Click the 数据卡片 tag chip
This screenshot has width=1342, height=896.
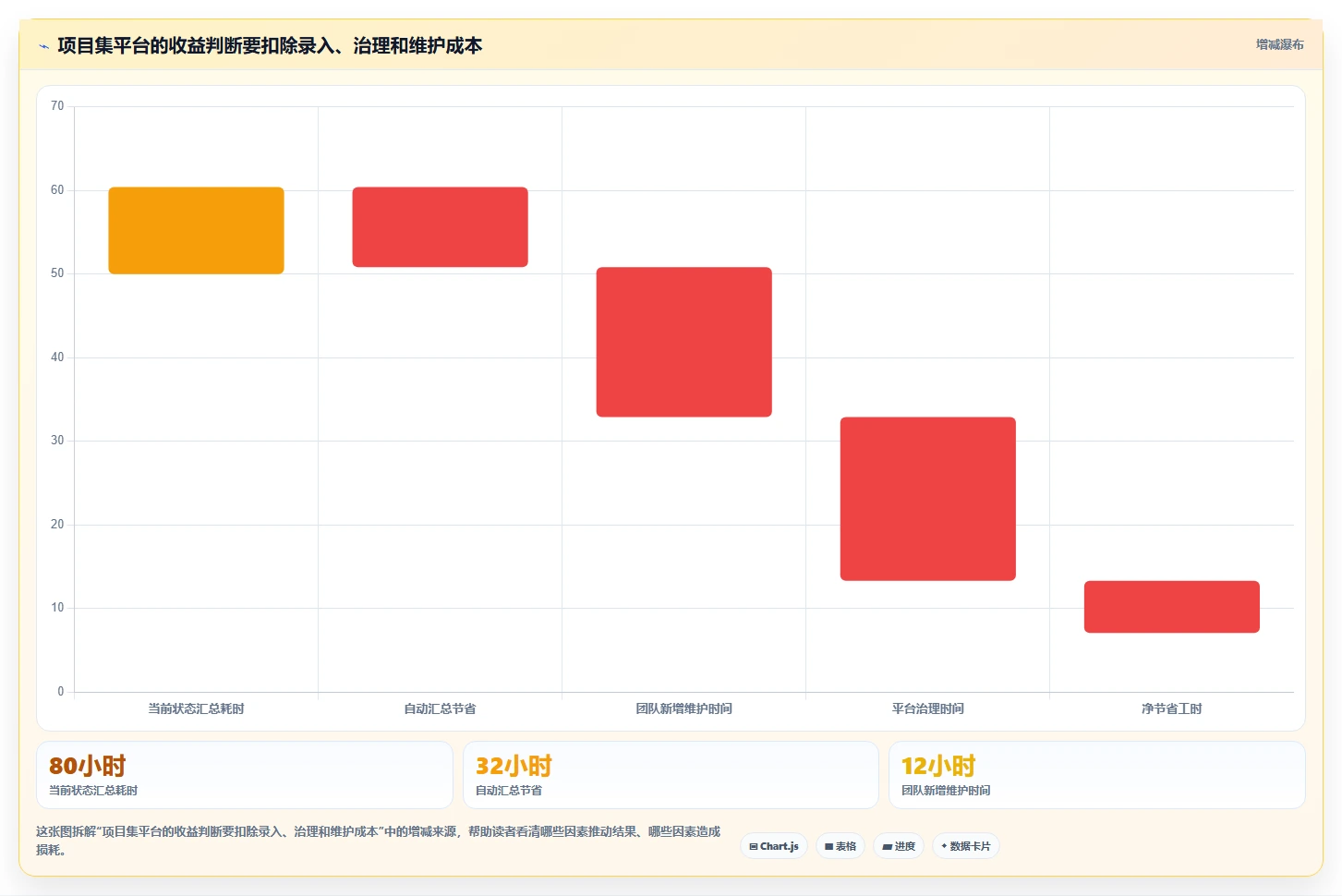pyautogui.click(x=965, y=846)
